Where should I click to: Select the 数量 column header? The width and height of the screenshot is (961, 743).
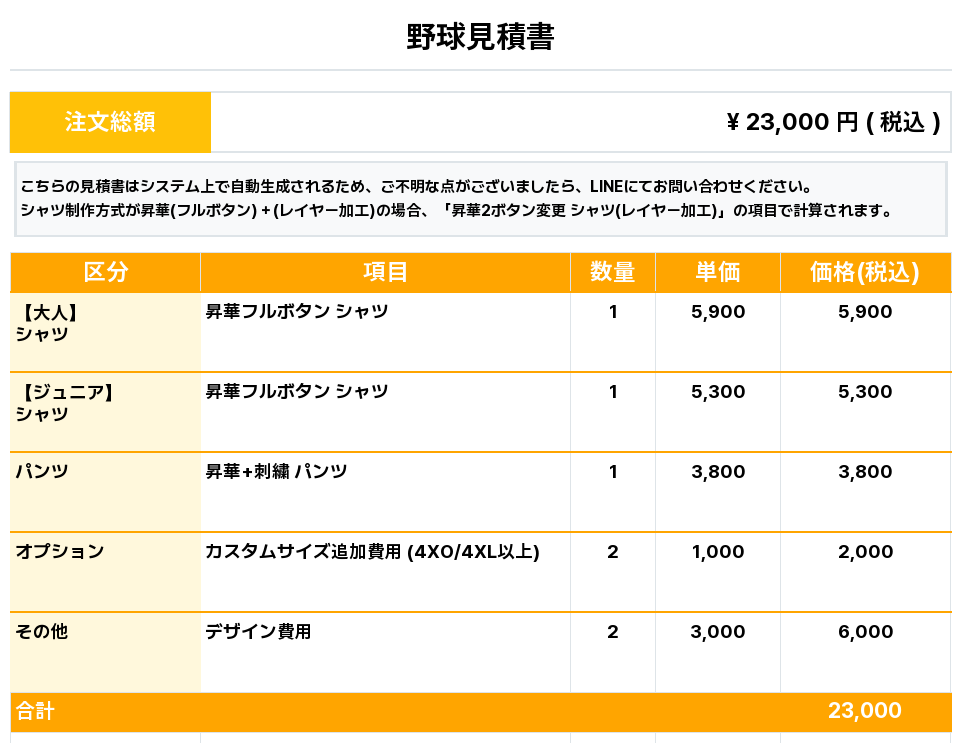coord(612,272)
